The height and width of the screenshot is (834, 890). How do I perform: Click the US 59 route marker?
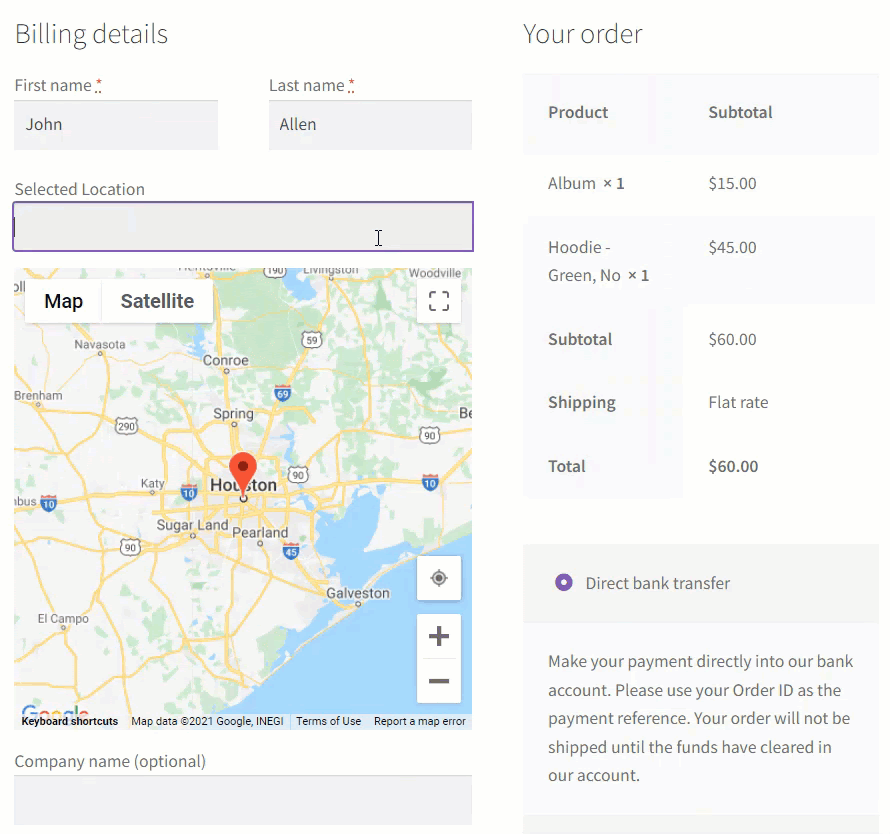(312, 340)
